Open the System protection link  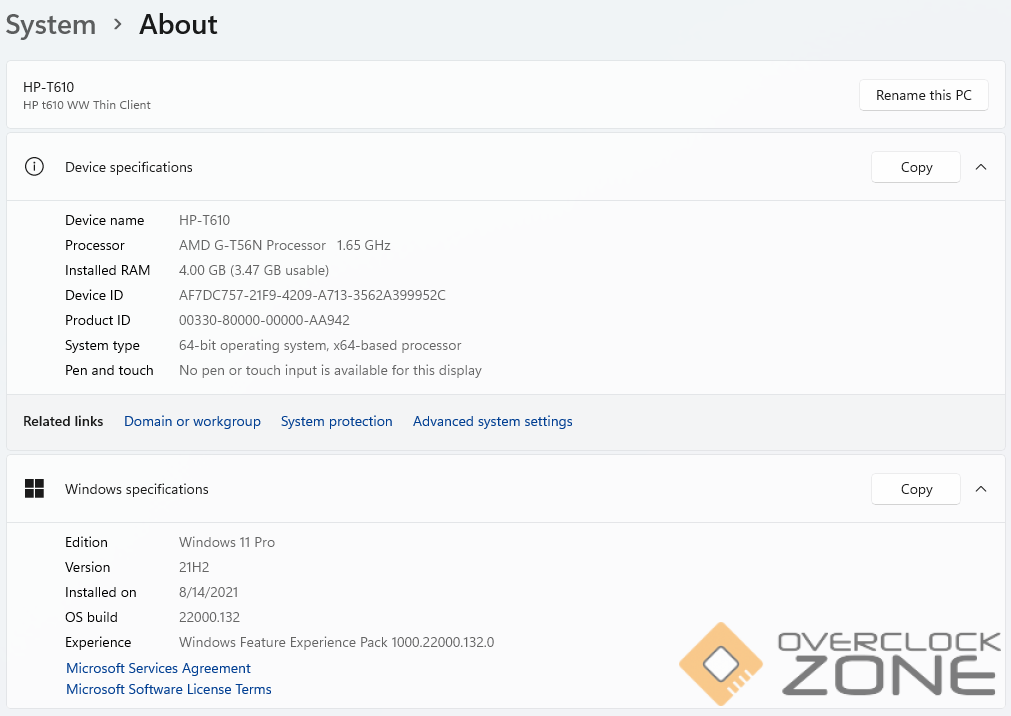click(x=336, y=422)
